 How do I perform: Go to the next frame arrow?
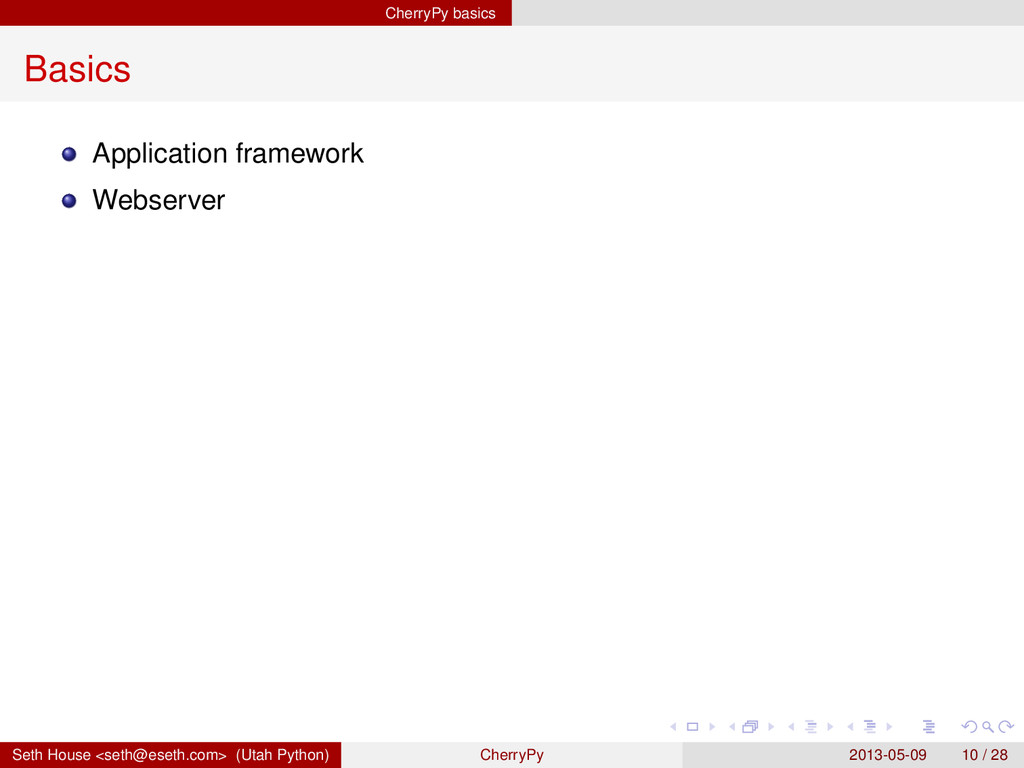click(771, 726)
